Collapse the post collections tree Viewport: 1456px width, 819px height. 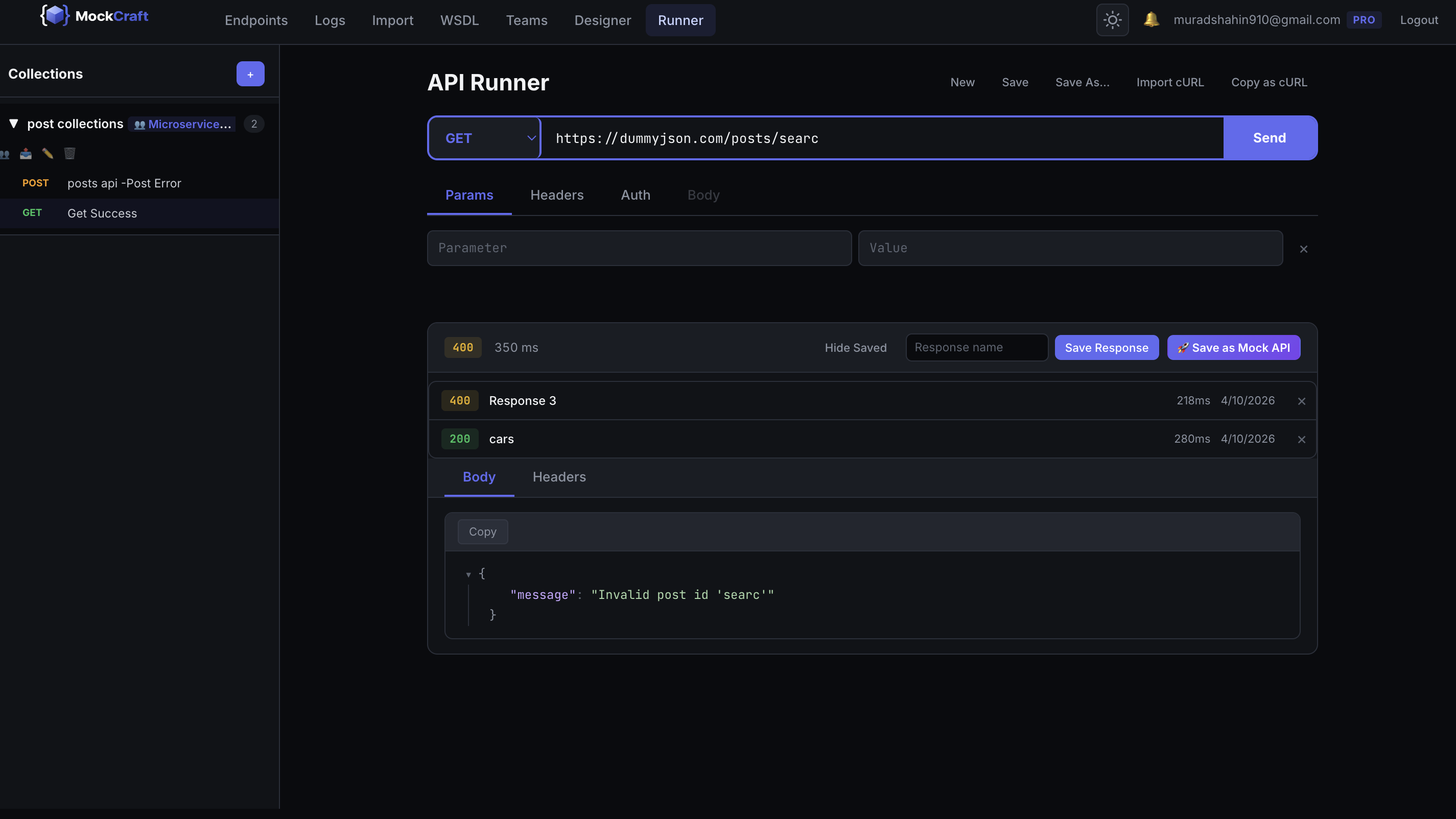point(14,124)
